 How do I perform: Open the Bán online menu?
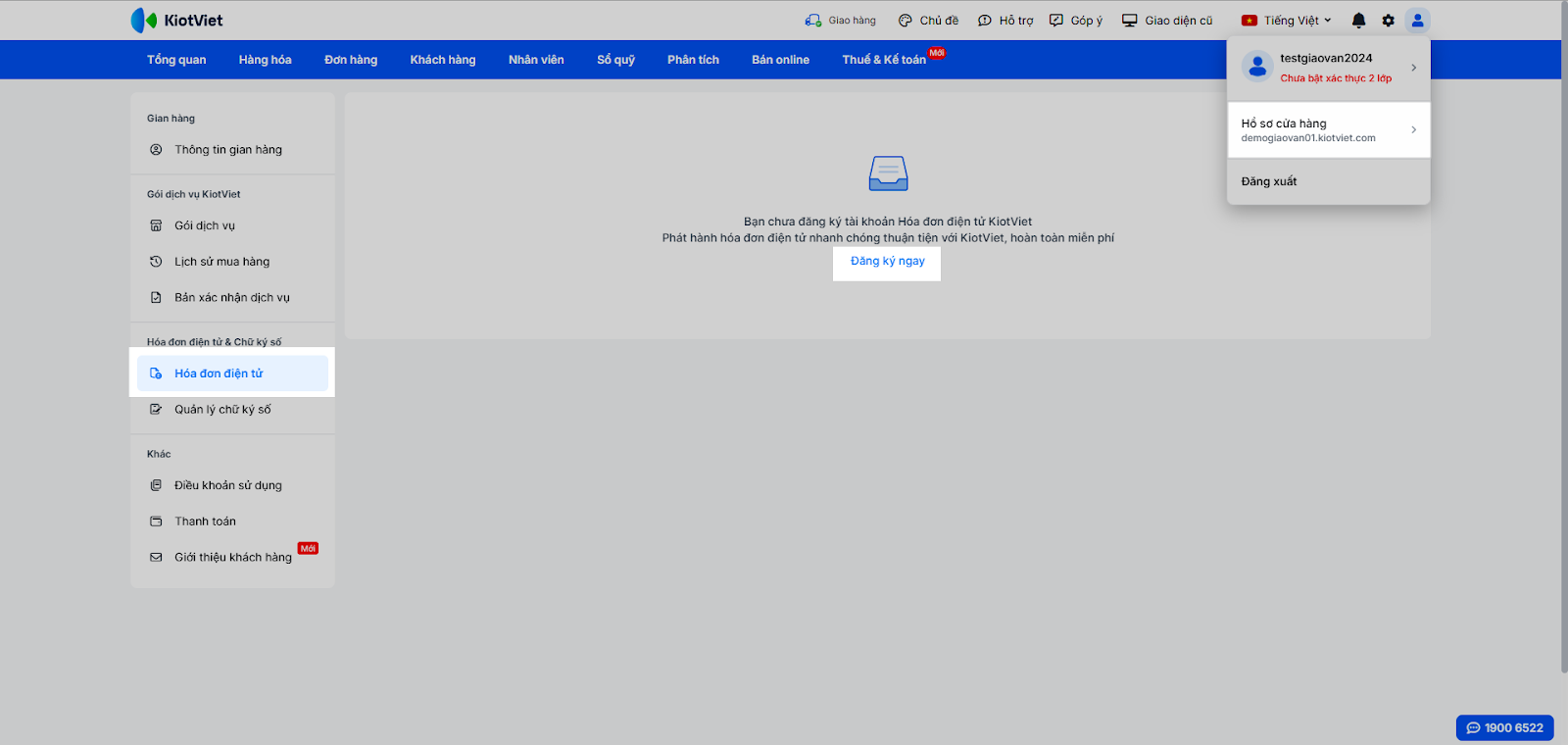(781, 60)
